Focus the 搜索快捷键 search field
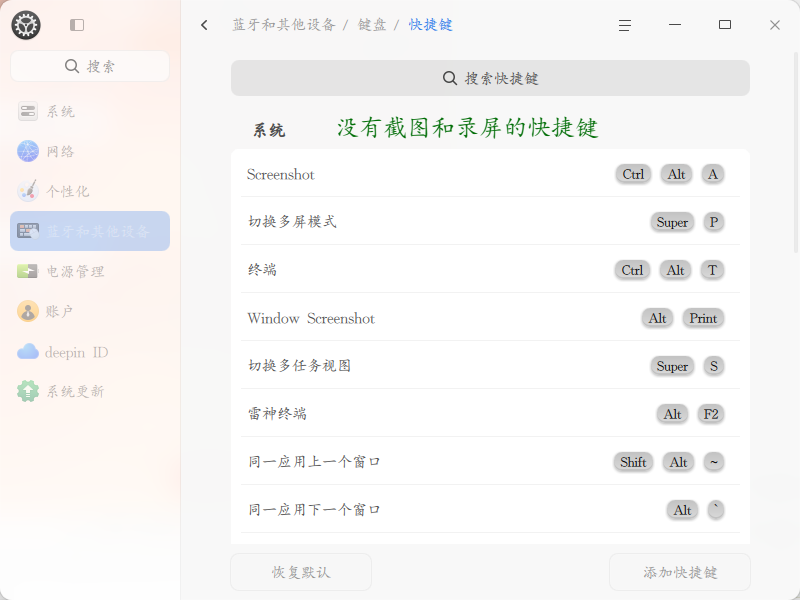The image size is (800, 600). 490,78
